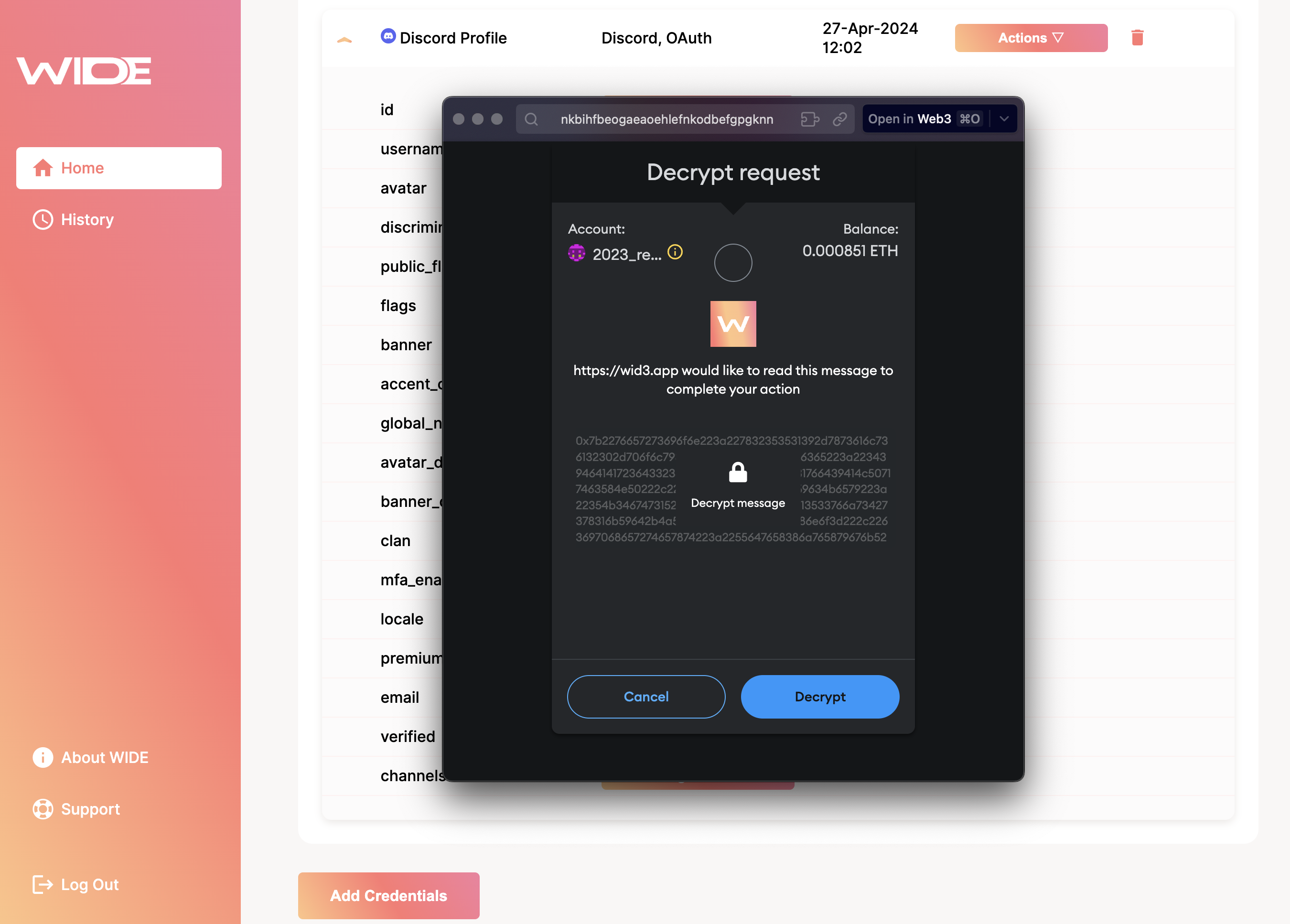1290x924 pixels.
Task: Click the email field row label
Action: pyautogui.click(x=399, y=698)
